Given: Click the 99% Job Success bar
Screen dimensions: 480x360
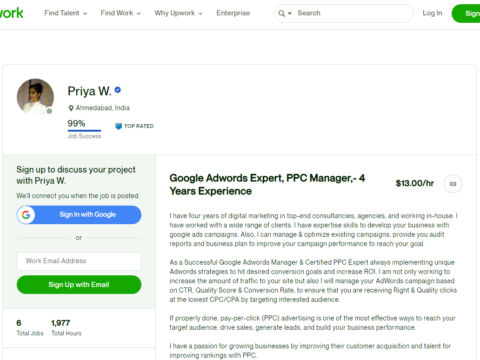Looking at the screenshot, I should (x=84, y=130).
